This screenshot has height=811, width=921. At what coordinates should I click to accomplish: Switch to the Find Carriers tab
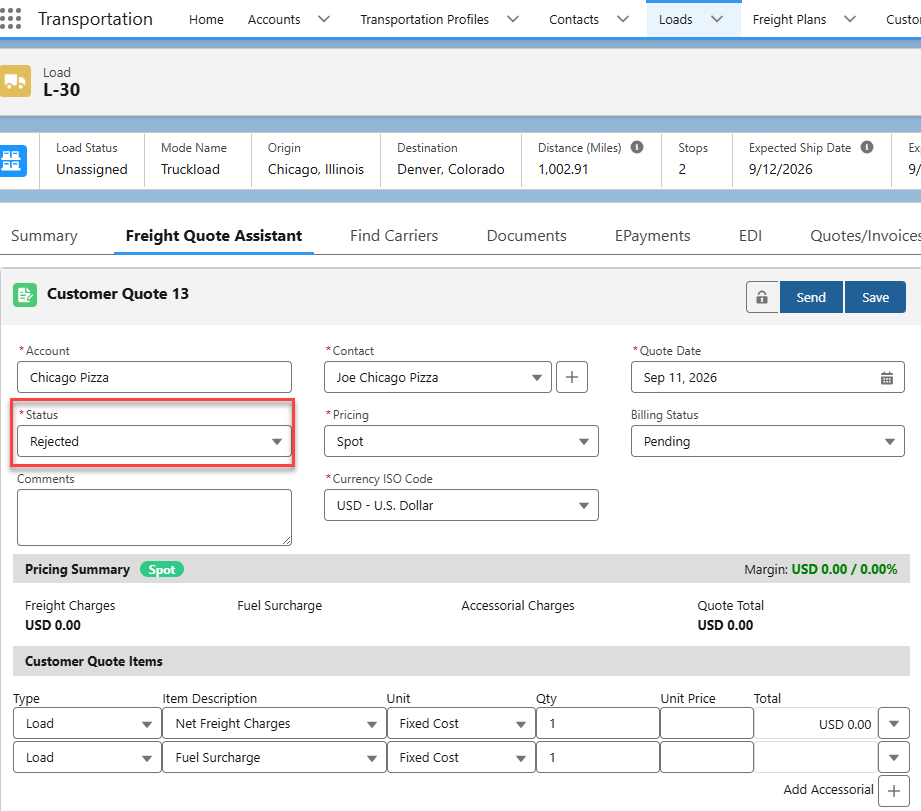394,236
